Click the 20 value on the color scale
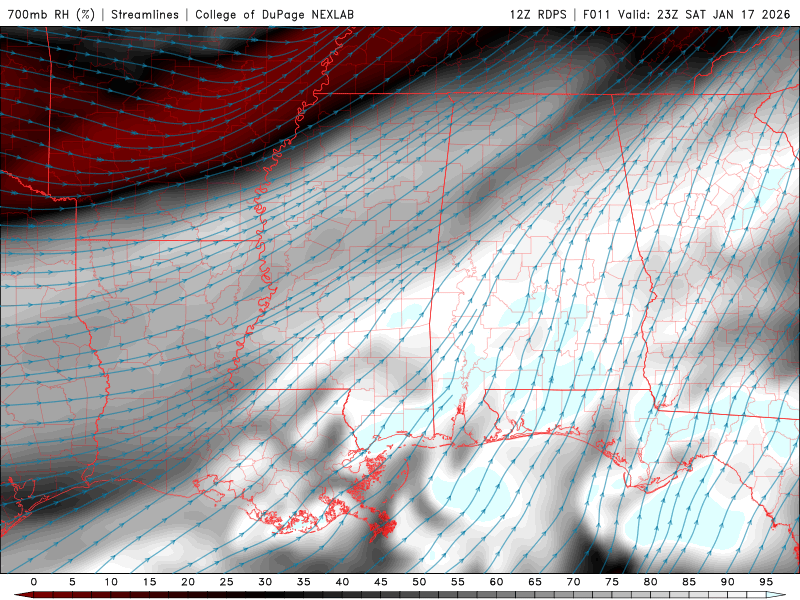This screenshot has height=600, width=800. 188,582
